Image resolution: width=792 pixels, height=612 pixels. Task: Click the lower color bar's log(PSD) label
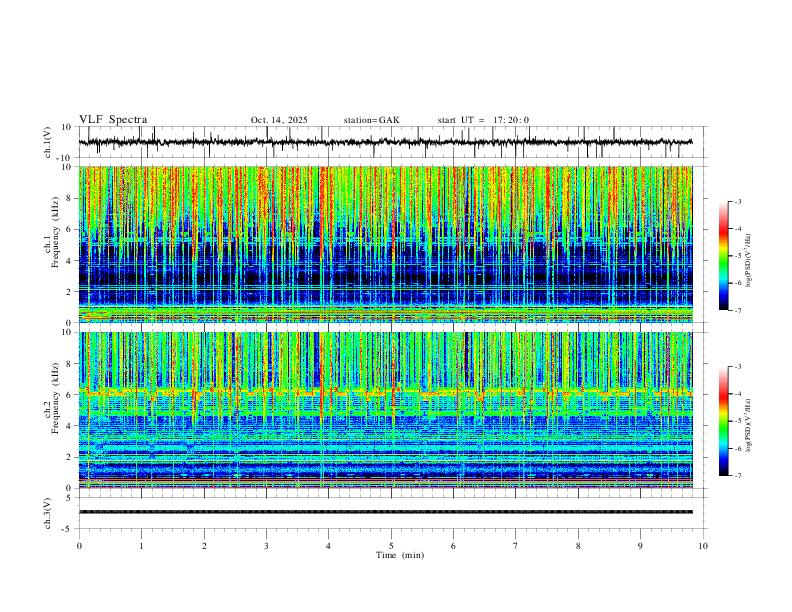[x=749, y=425]
